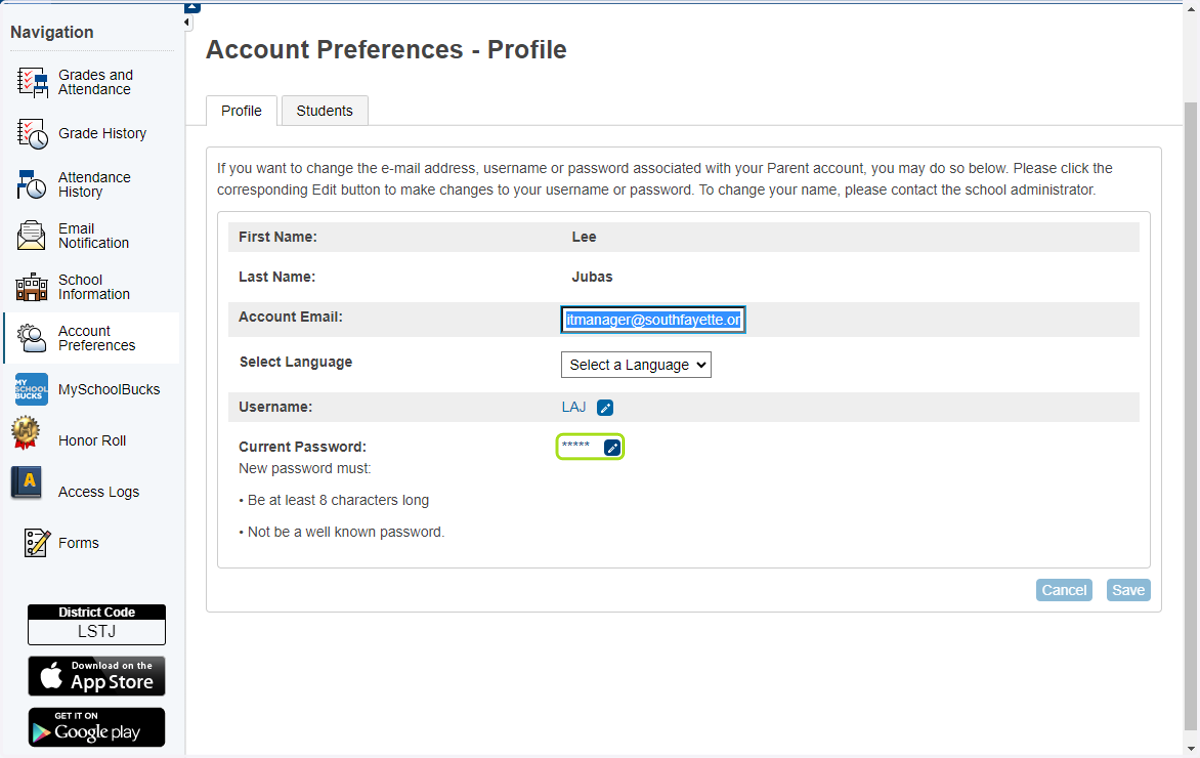Switch to the Profile tab
The height and width of the screenshot is (758, 1200).
point(241,111)
